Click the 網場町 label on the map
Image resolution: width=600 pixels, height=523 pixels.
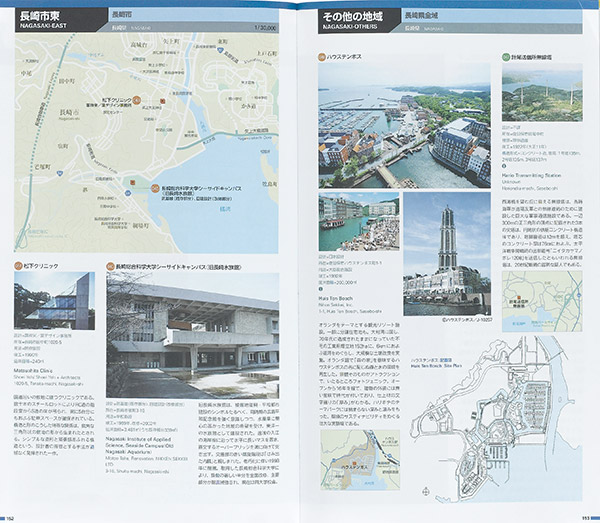coord(140,226)
